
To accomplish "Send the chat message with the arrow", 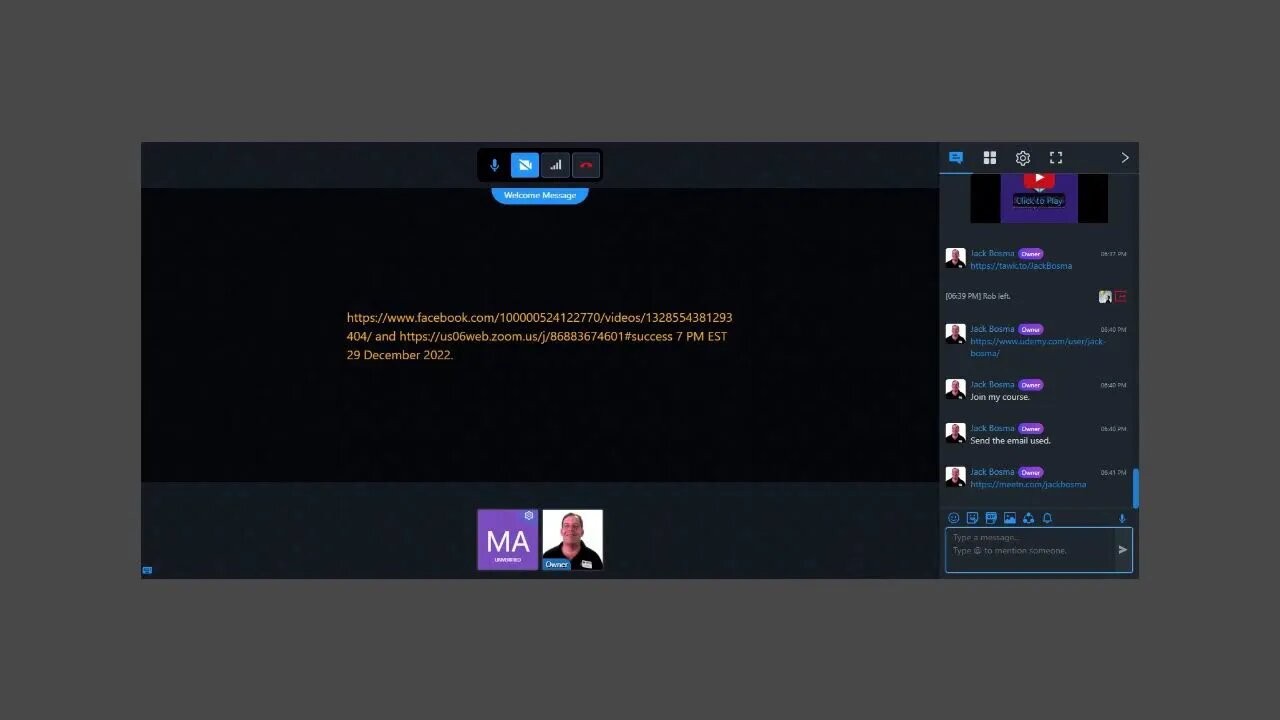I will [x=1123, y=550].
